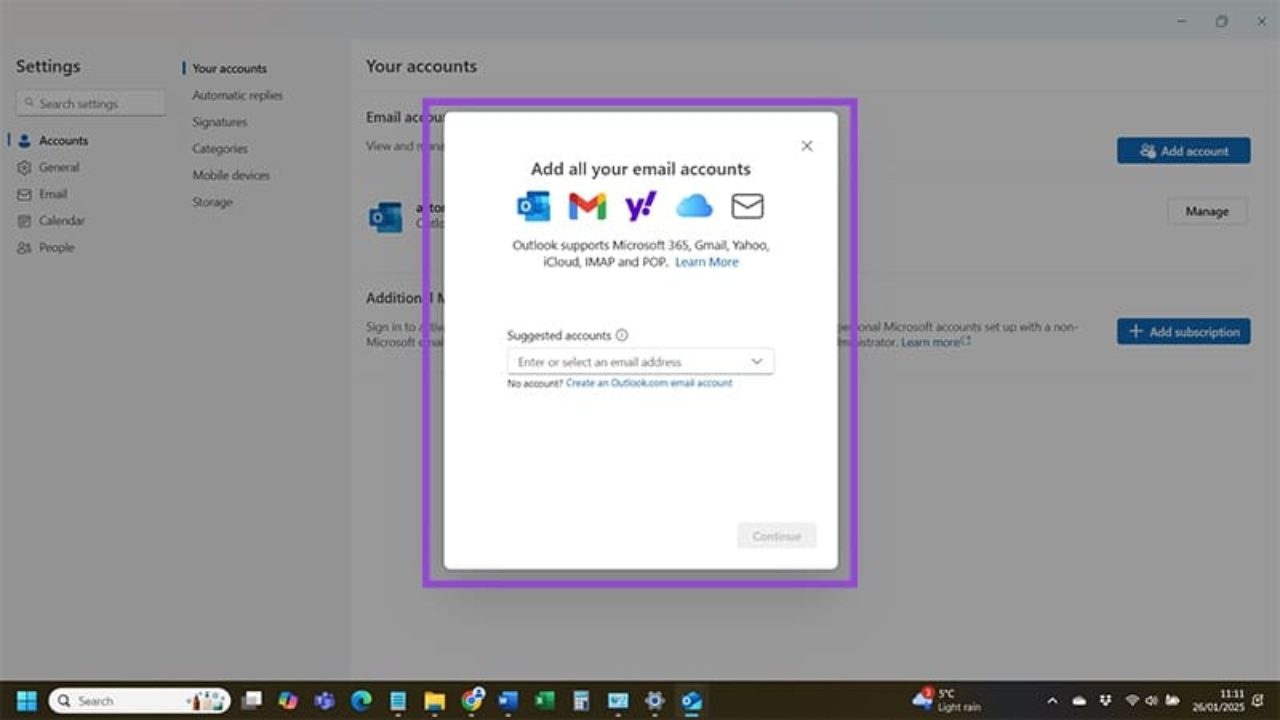Image resolution: width=1280 pixels, height=720 pixels.
Task: Open the Mobile devices settings page
Action: coord(231,174)
